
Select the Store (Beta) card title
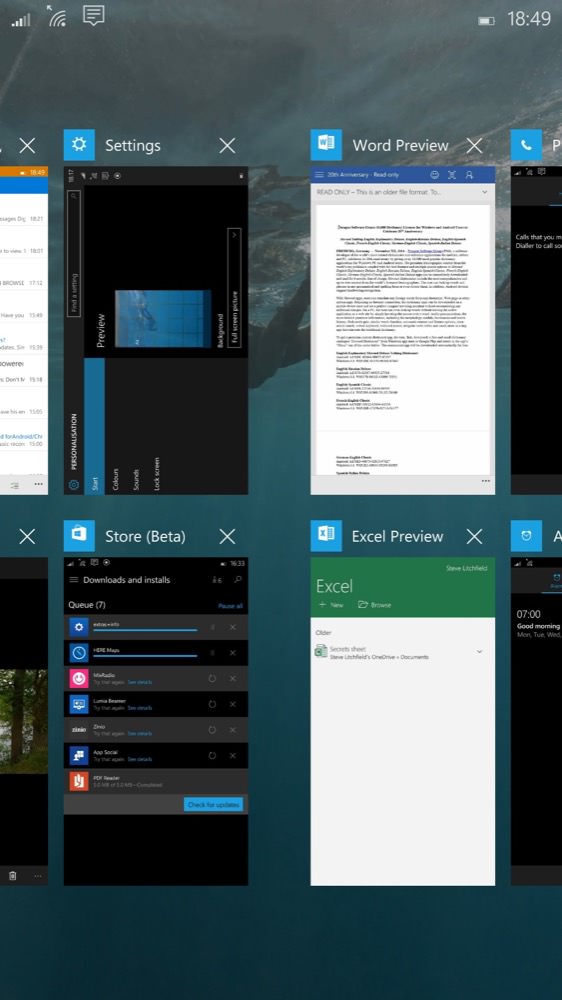point(145,536)
